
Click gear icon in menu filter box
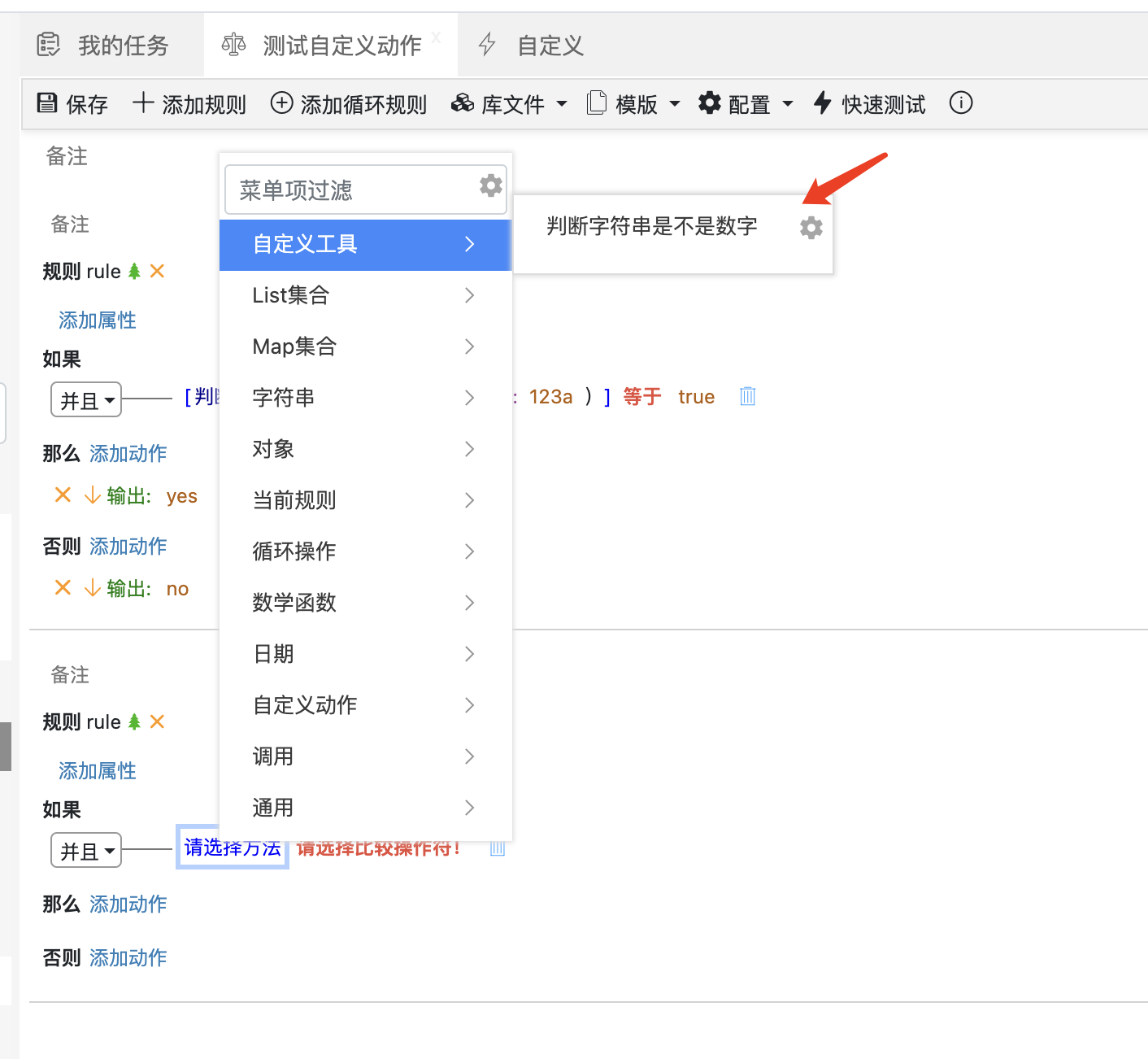point(490,186)
